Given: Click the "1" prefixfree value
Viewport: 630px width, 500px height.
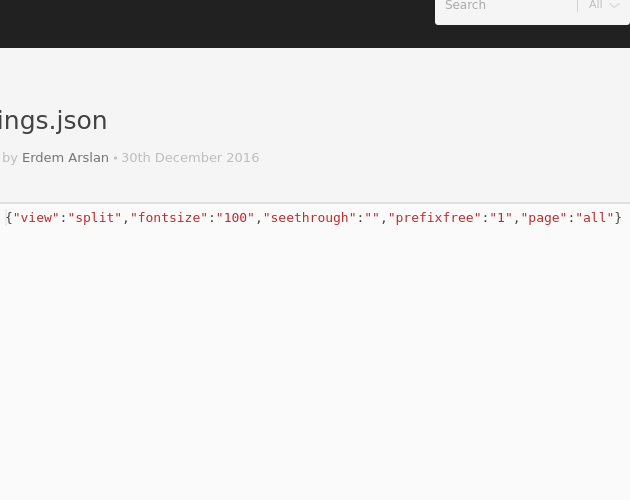Looking at the screenshot, I should coord(501,218).
